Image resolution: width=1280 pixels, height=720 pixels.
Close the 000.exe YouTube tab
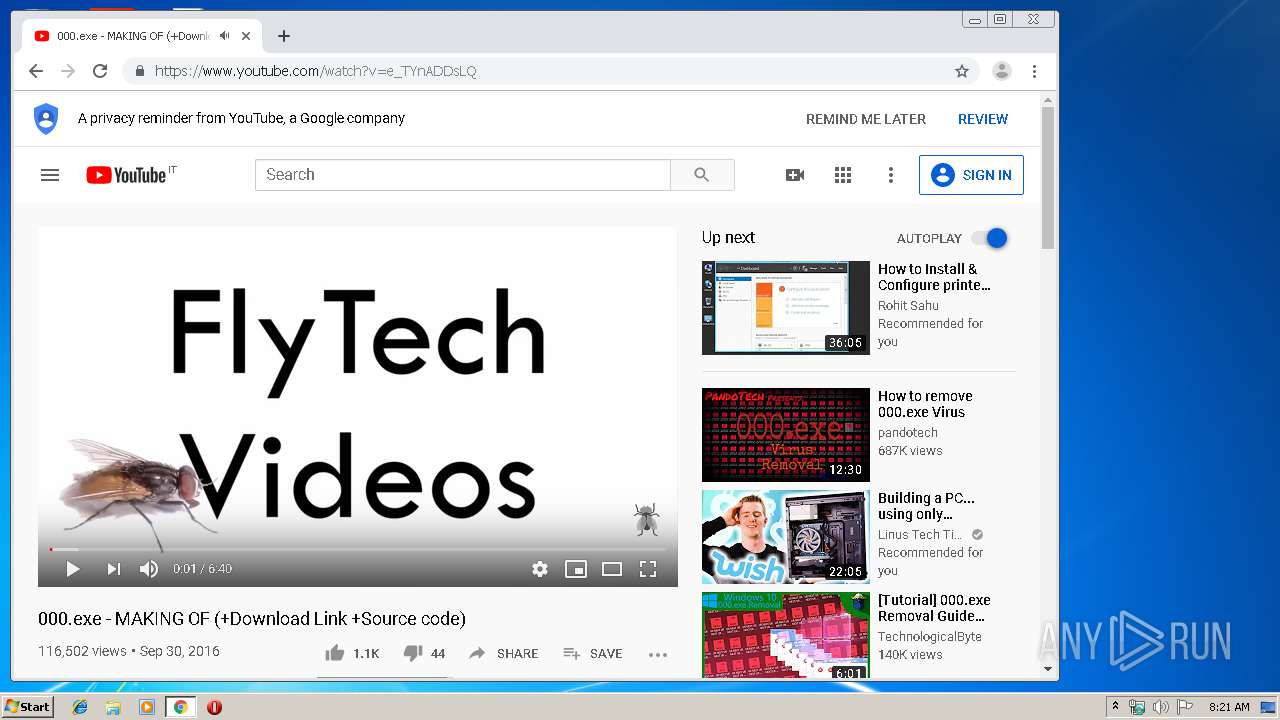coord(246,36)
